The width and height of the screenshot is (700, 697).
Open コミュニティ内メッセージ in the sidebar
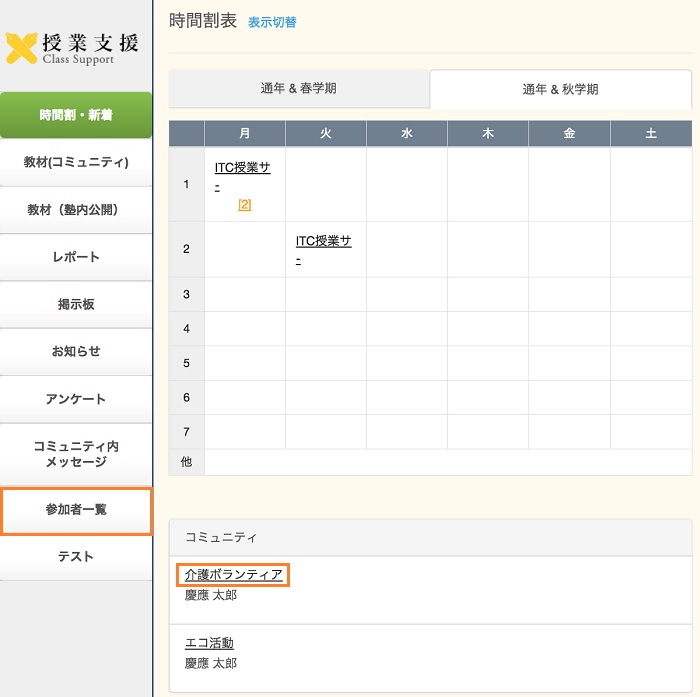pyautogui.click(x=76, y=454)
